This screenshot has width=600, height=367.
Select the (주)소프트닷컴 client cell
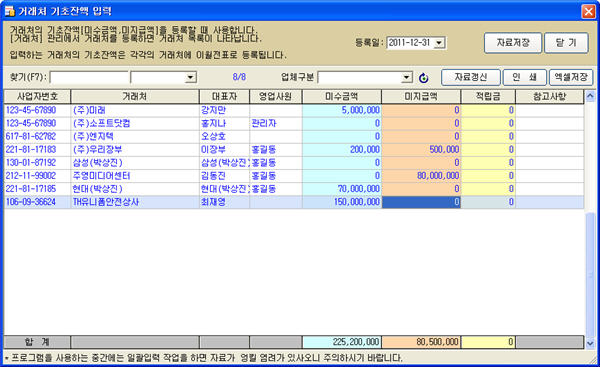tap(135, 124)
